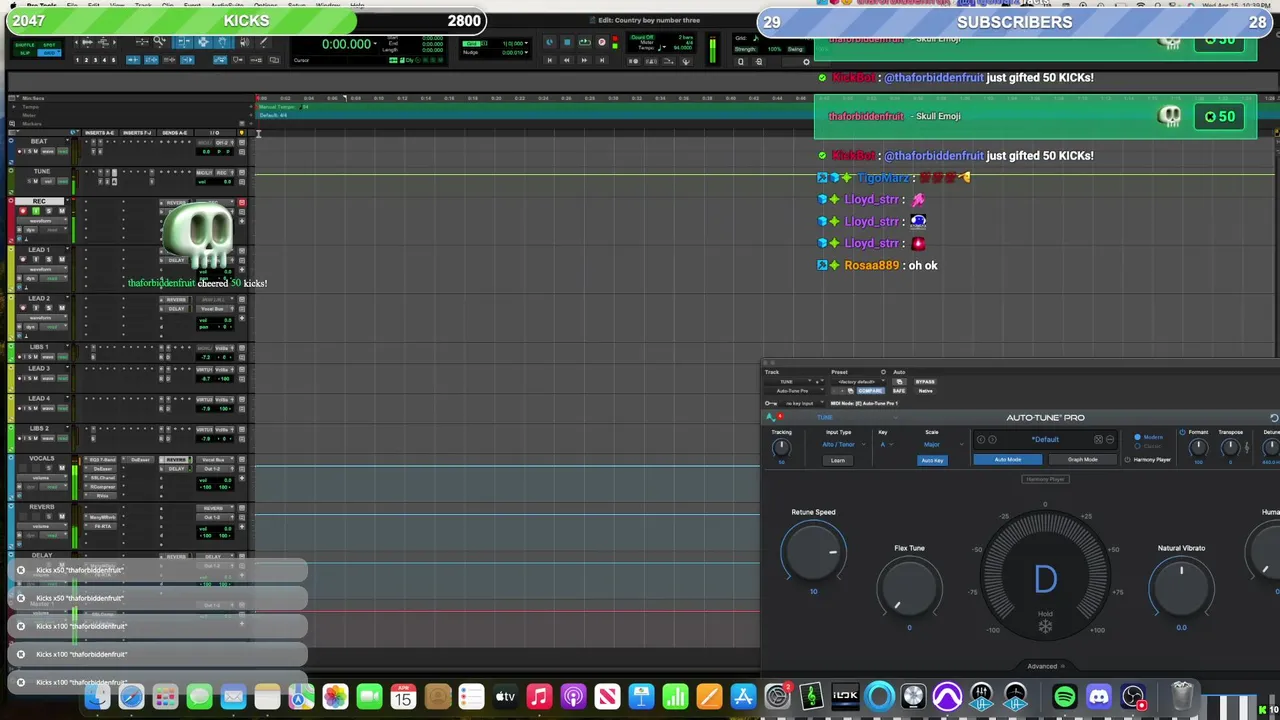Screen dimensions: 1280x720
Task: Expand the Tempo ruler
Action: pyautogui.click(x=14, y=107)
